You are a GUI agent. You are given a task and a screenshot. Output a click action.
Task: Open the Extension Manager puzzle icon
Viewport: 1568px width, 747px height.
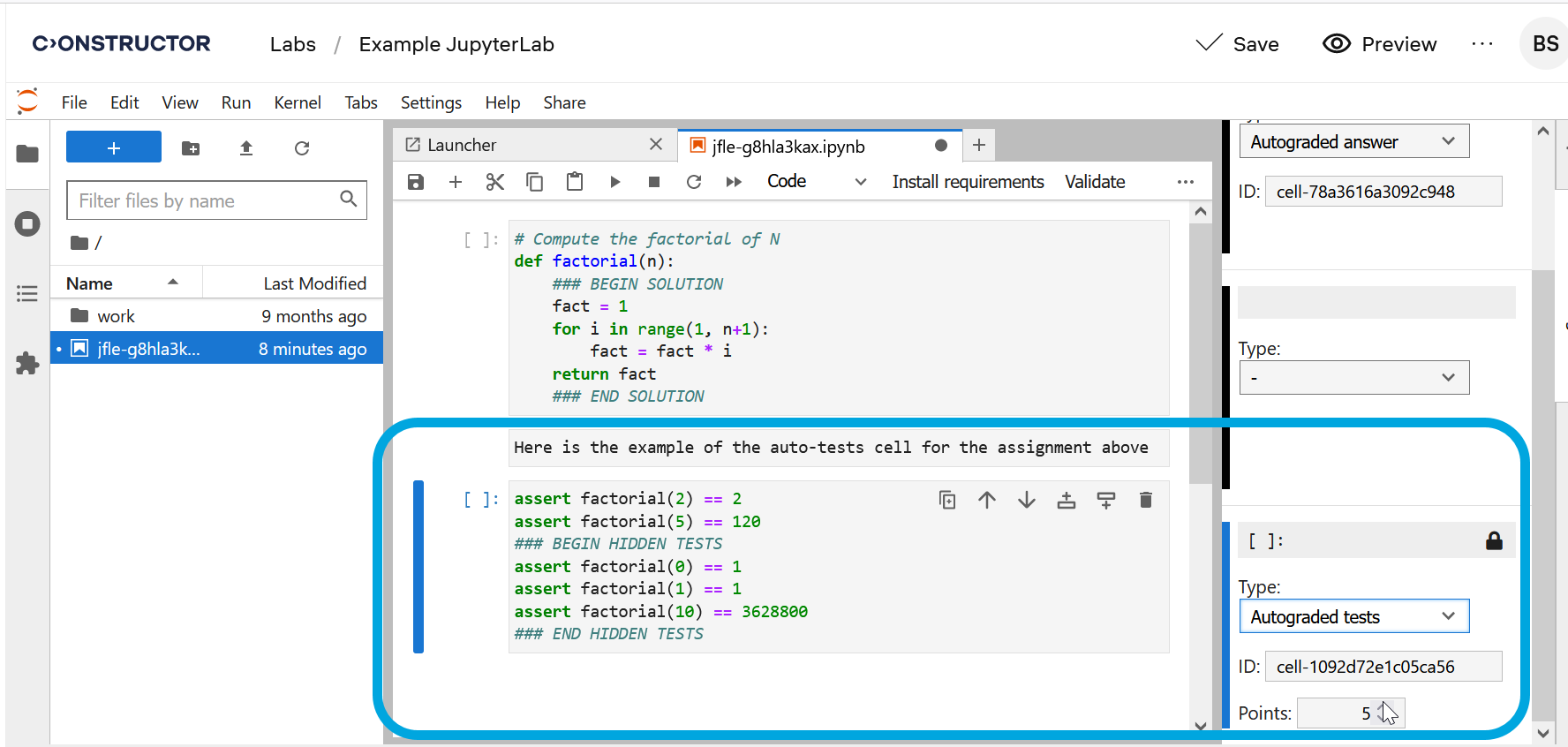point(27,363)
